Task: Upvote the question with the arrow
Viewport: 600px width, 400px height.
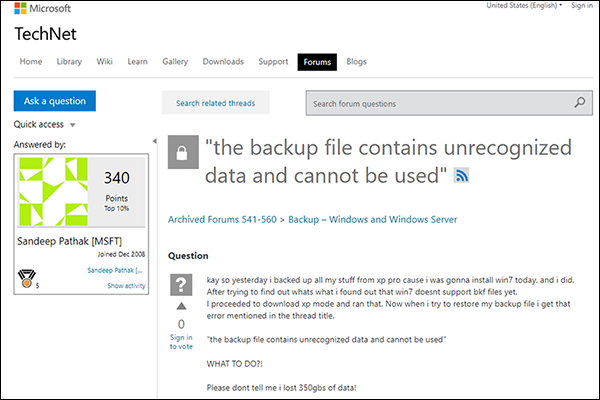Action: (181, 306)
